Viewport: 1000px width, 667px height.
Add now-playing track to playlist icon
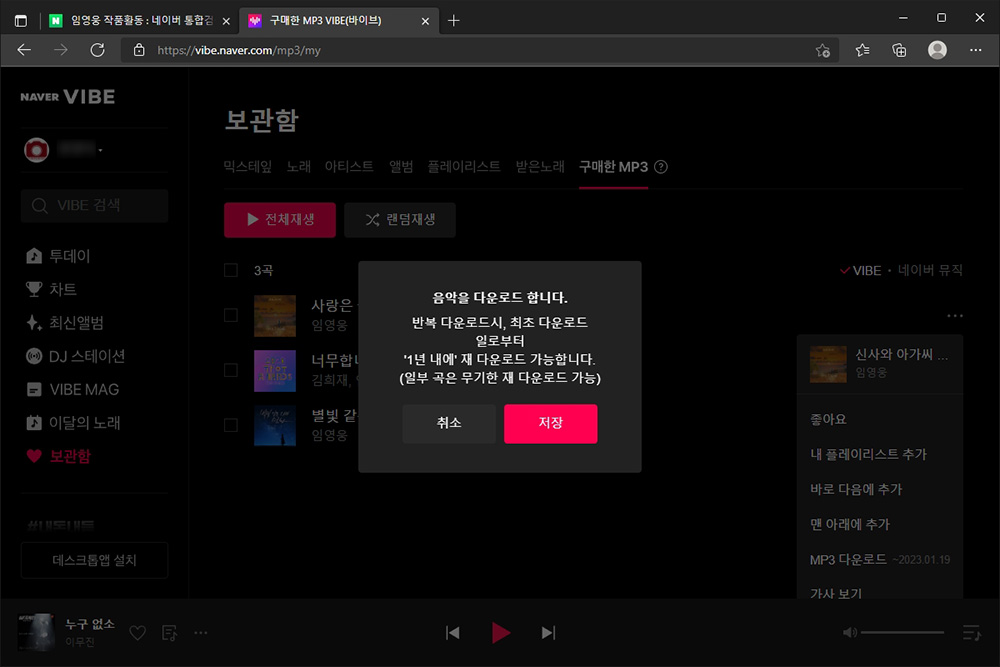coord(170,633)
